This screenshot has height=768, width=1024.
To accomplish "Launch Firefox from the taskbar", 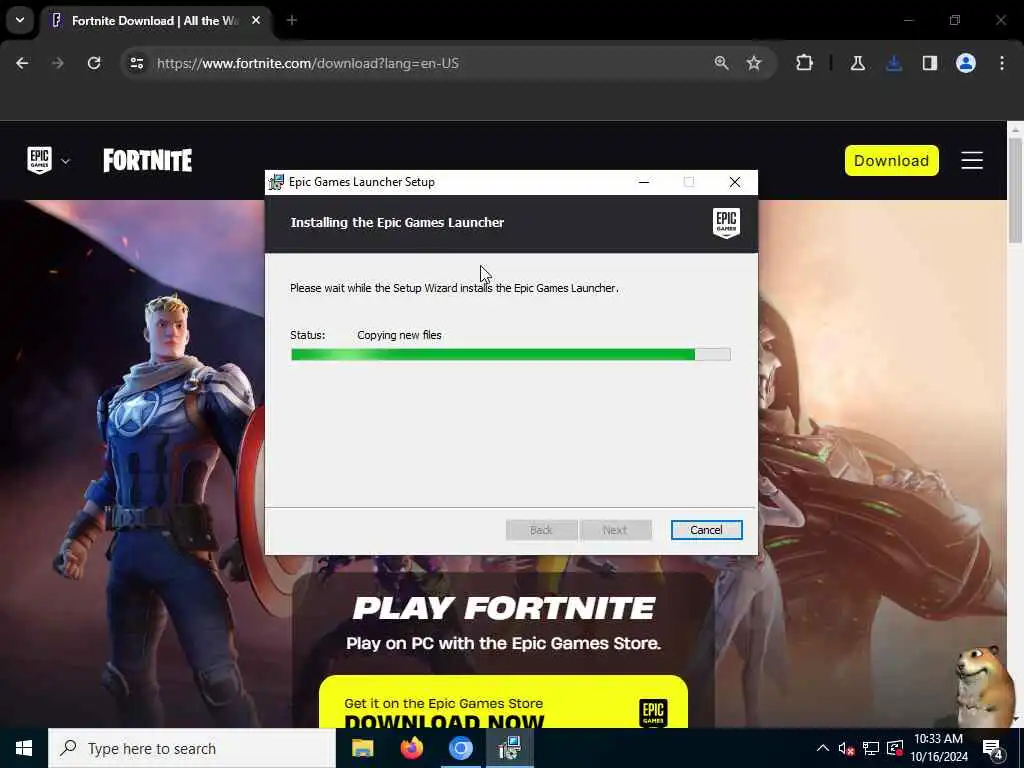I will pyautogui.click(x=411, y=748).
